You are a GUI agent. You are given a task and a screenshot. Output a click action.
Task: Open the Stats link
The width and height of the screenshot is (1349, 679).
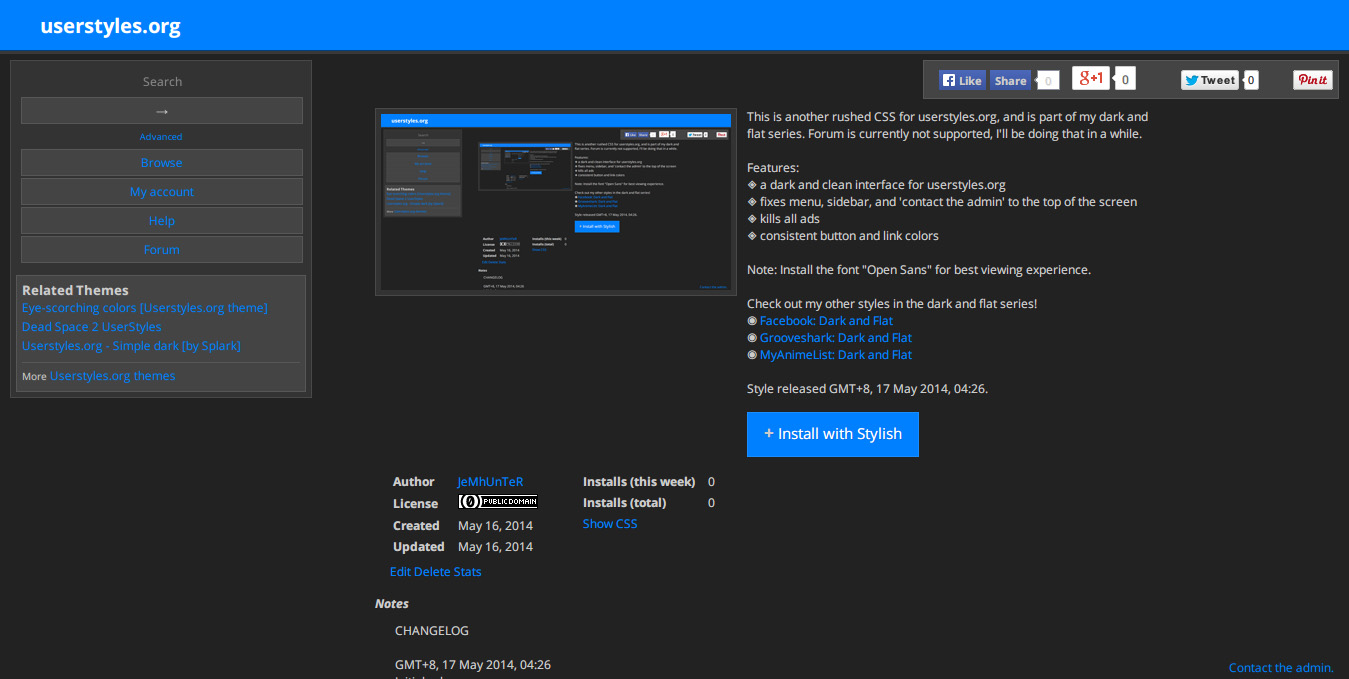pyautogui.click(x=468, y=572)
